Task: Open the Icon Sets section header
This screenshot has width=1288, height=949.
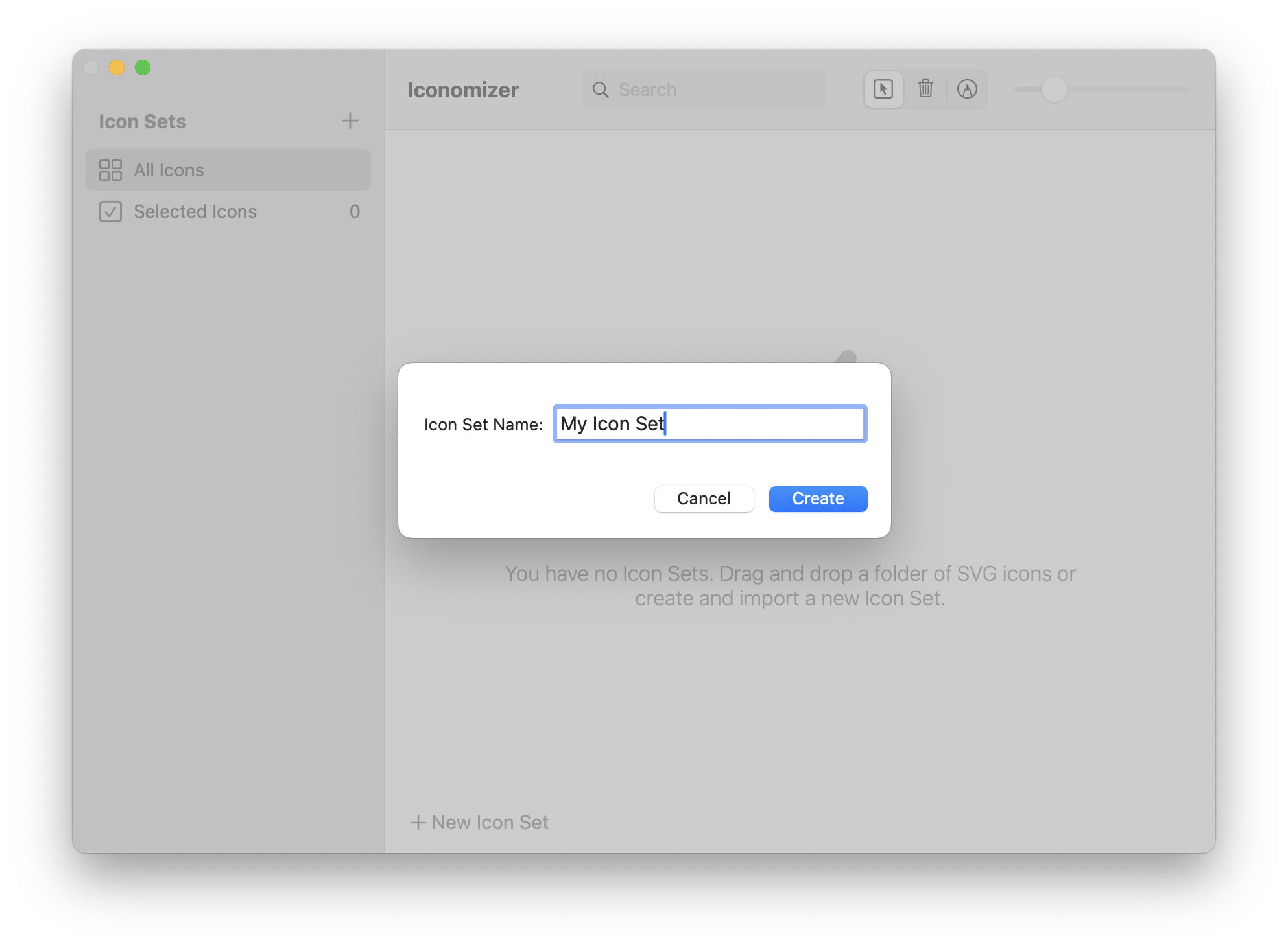Action: point(143,121)
